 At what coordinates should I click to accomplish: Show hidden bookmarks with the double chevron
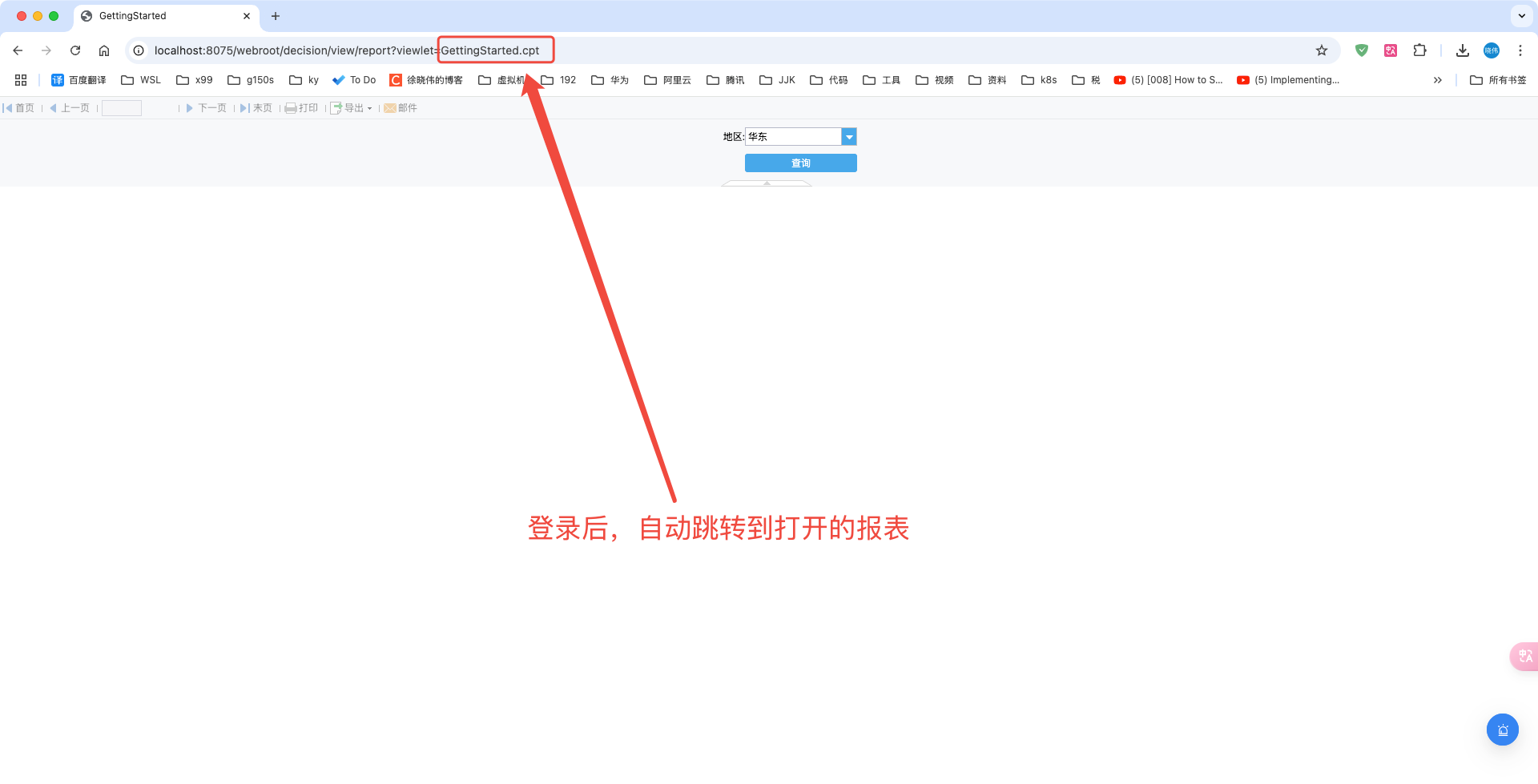(x=1438, y=80)
